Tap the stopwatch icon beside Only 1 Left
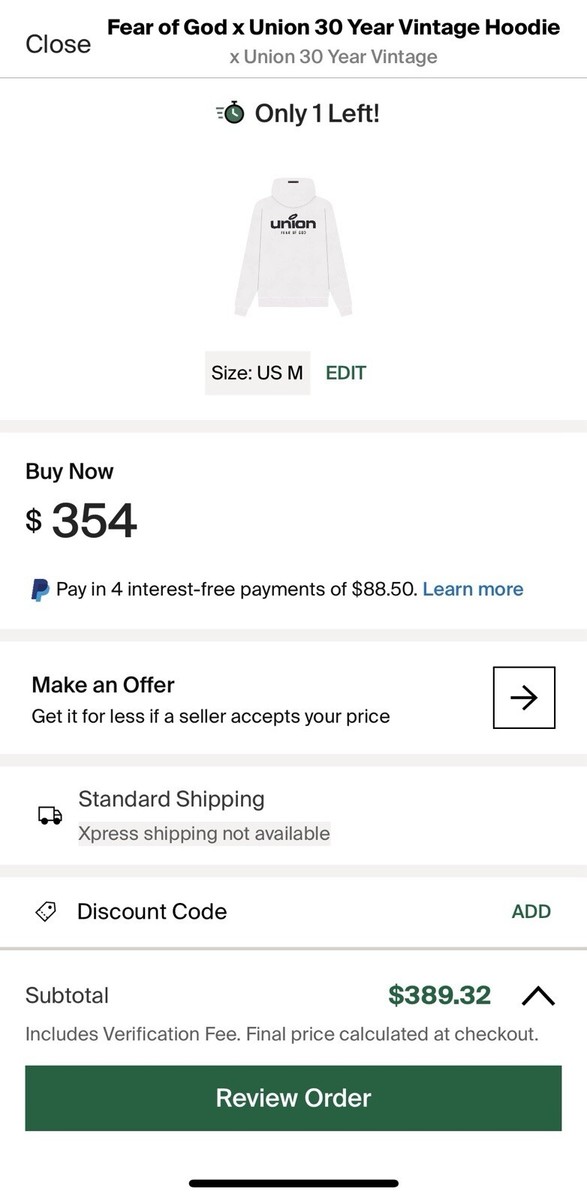Image resolution: width=587 pixels, height=1200 pixels. [x=230, y=113]
